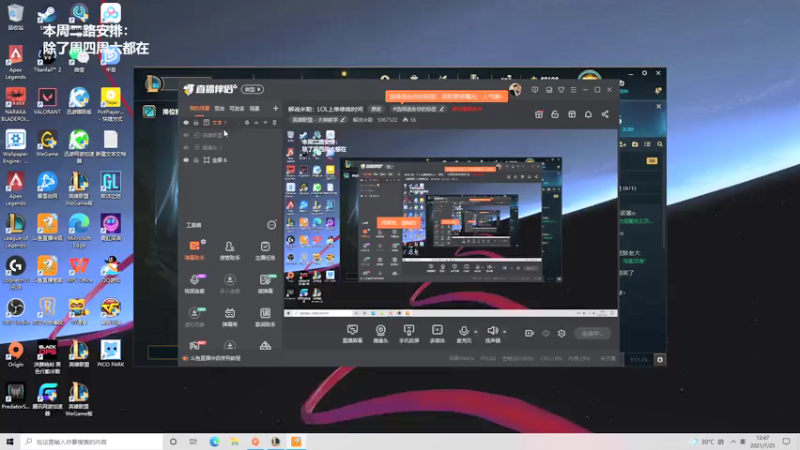Click the 修改 button beside the stream title
This screenshot has width=800, height=450.
pos(376,109)
